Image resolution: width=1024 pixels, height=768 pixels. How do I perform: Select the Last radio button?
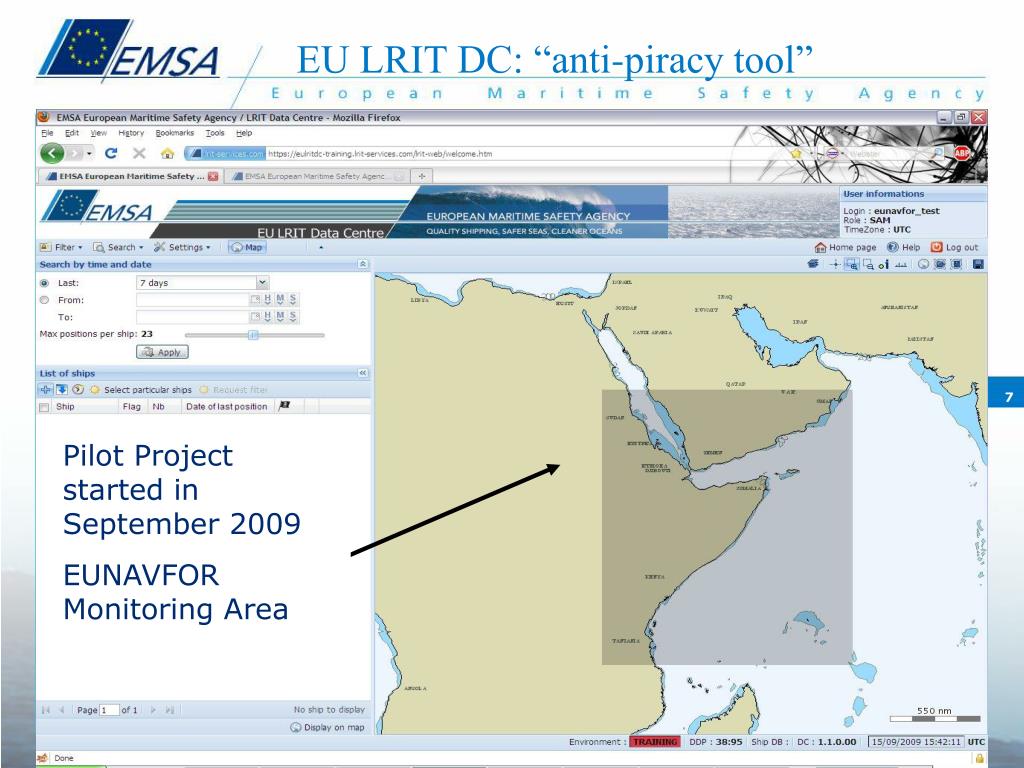coord(44,283)
